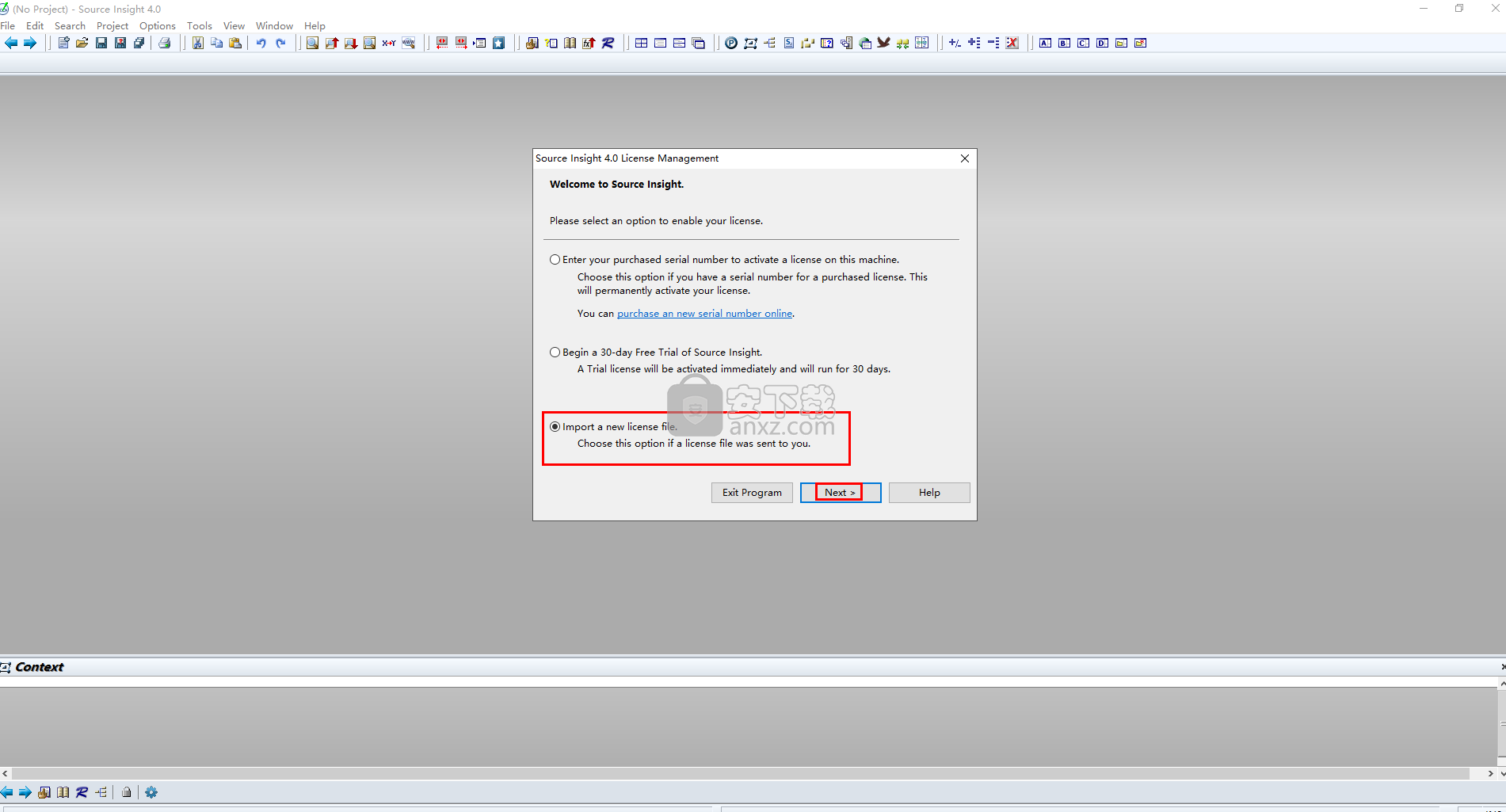The height and width of the screenshot is (812, 1506).
Task: Click the layout A toolbar icon
Action: click(1046, 43)
